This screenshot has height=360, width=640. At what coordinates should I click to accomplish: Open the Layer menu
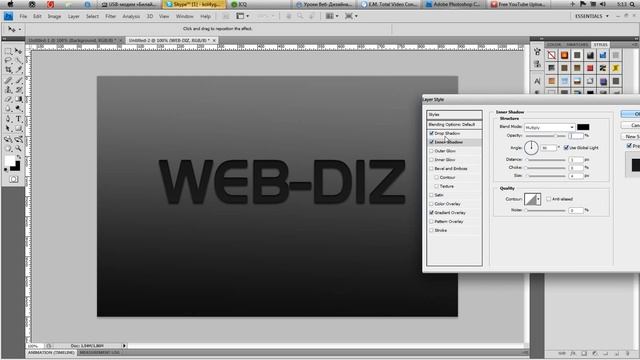[x=73, y=16]
